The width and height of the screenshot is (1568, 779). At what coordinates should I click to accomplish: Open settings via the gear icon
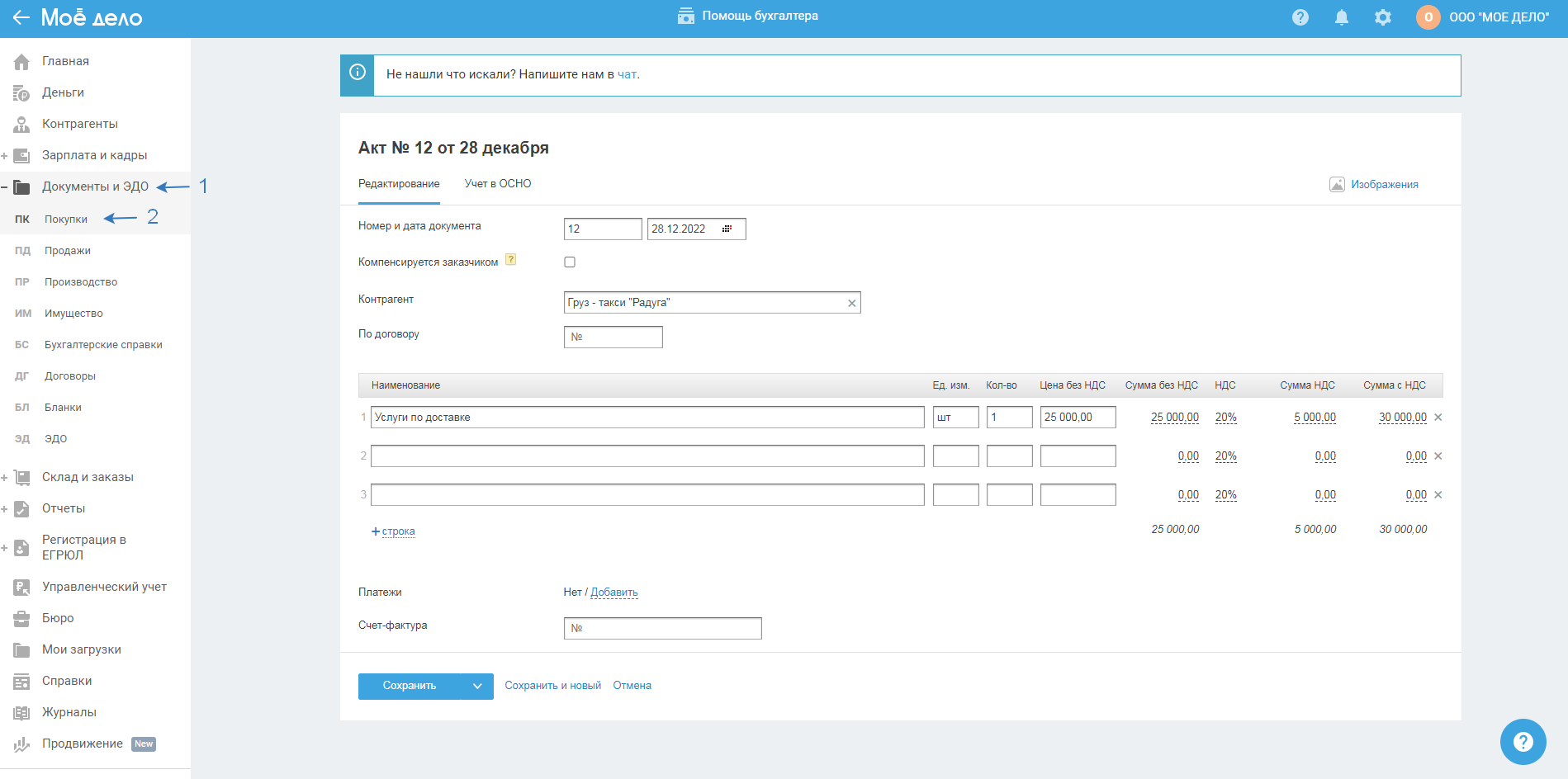(x=1383, y=17)
